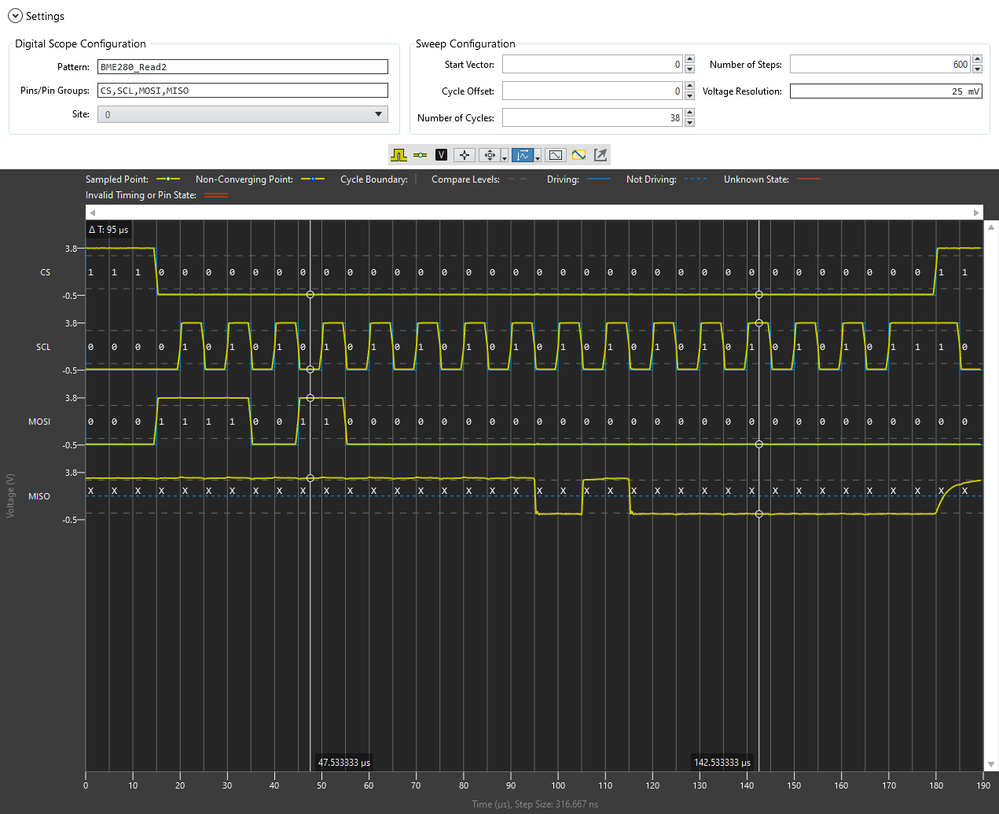
Task: Open the zoom tool dropdown arrow
Action: tap(538, 157)
